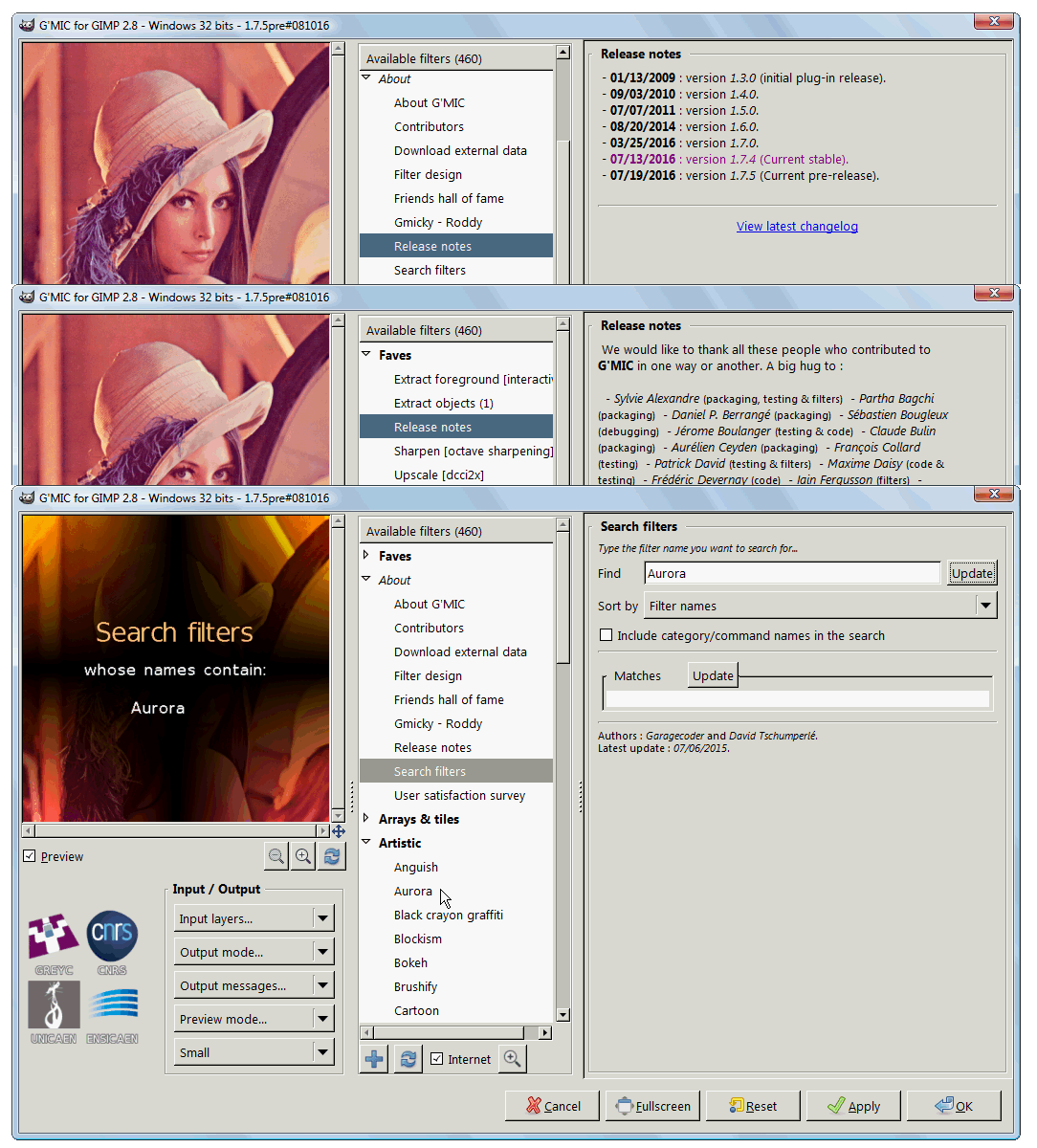1037x1148 pixels.
Task: Select About G'MIC in top window
Action: [x=430, y=102]
